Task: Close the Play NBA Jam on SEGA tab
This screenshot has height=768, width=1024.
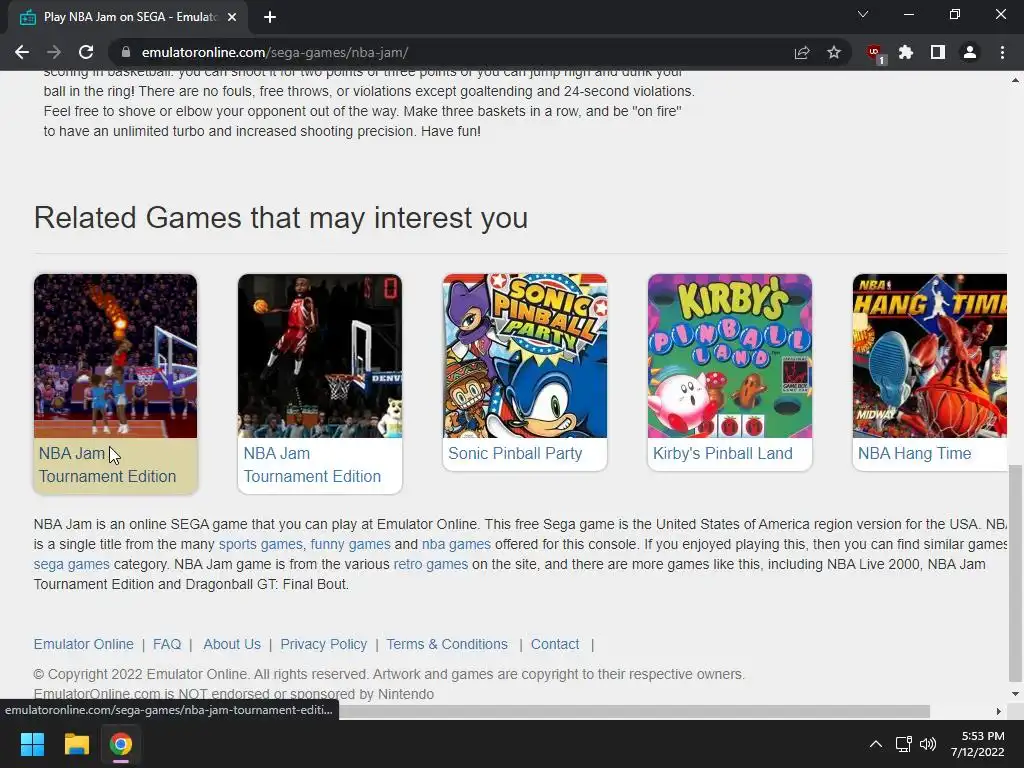Action: (x=232, y=17)
